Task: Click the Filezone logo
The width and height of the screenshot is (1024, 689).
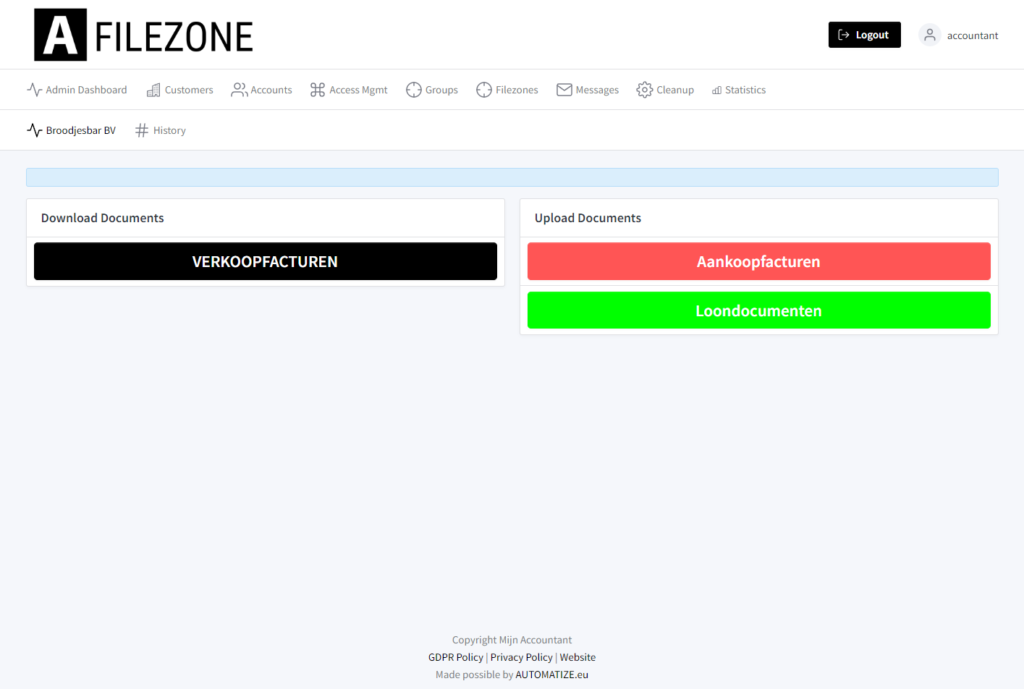Action: pyautogui.click(x=144, y=35)
